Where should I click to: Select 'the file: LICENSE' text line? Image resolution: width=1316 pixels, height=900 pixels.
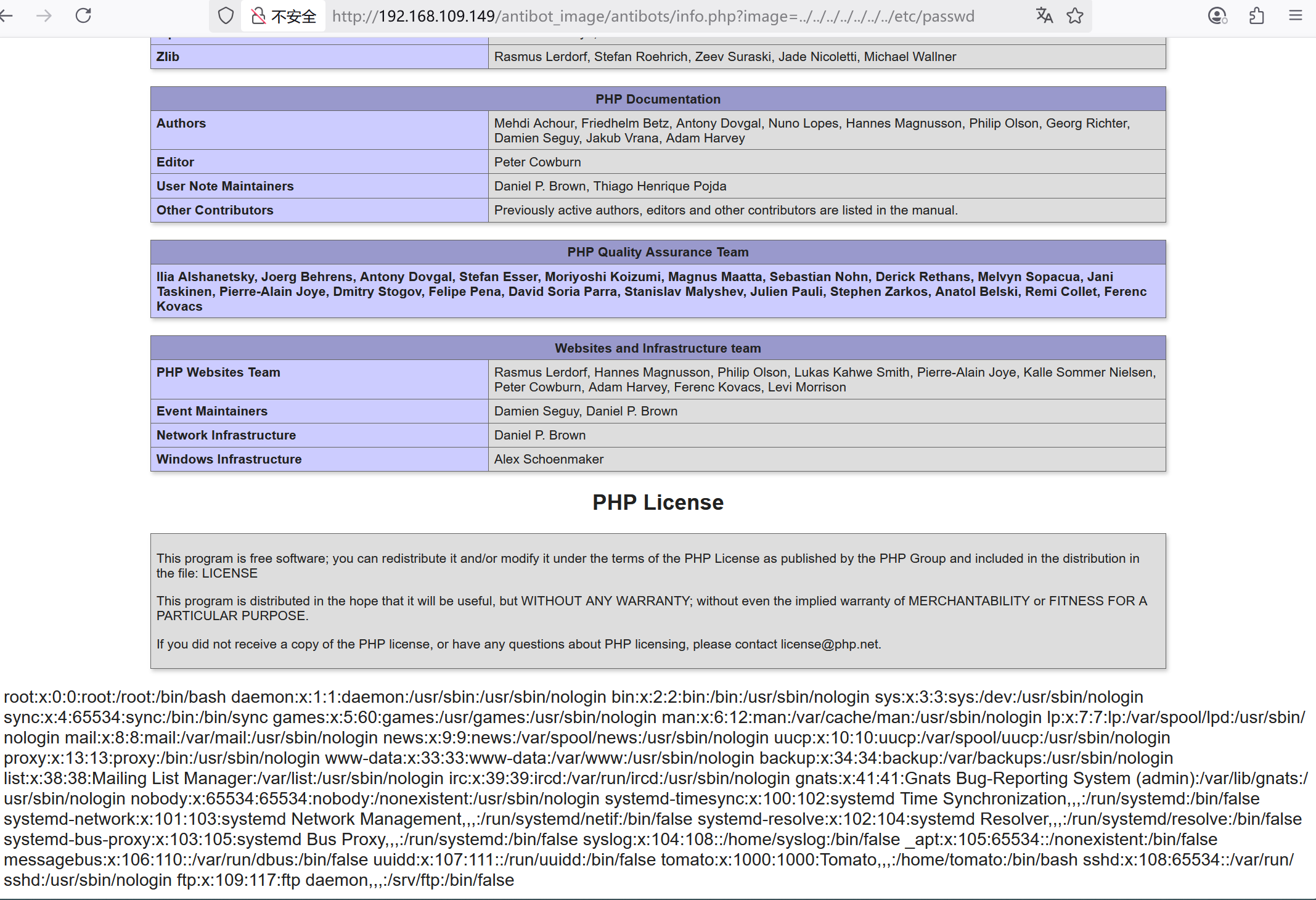click(x=207, y=573)
